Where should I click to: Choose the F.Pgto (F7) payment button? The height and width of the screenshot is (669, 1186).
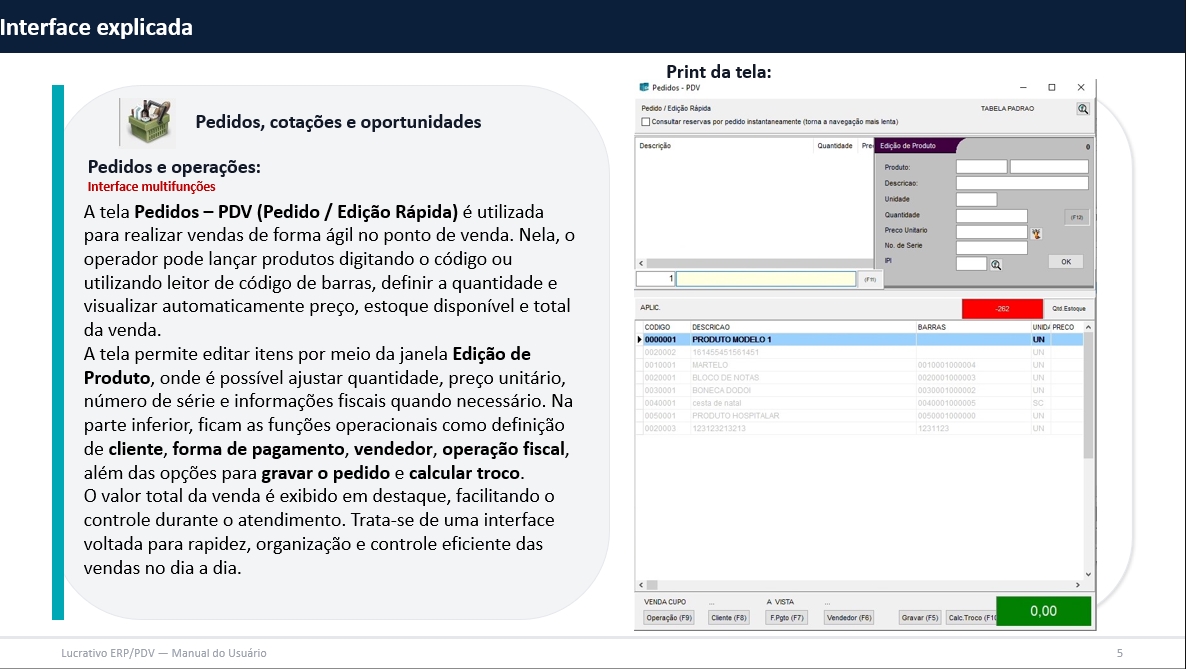[x=786, y=618]
